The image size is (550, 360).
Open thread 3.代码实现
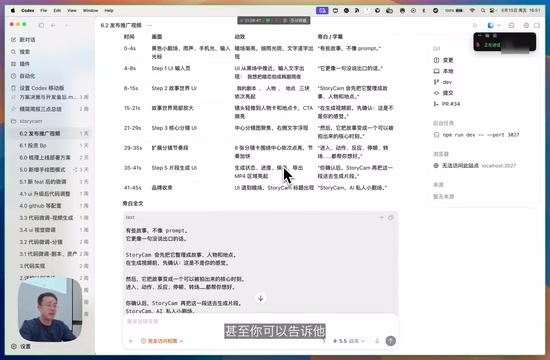(x=49, y=266)
